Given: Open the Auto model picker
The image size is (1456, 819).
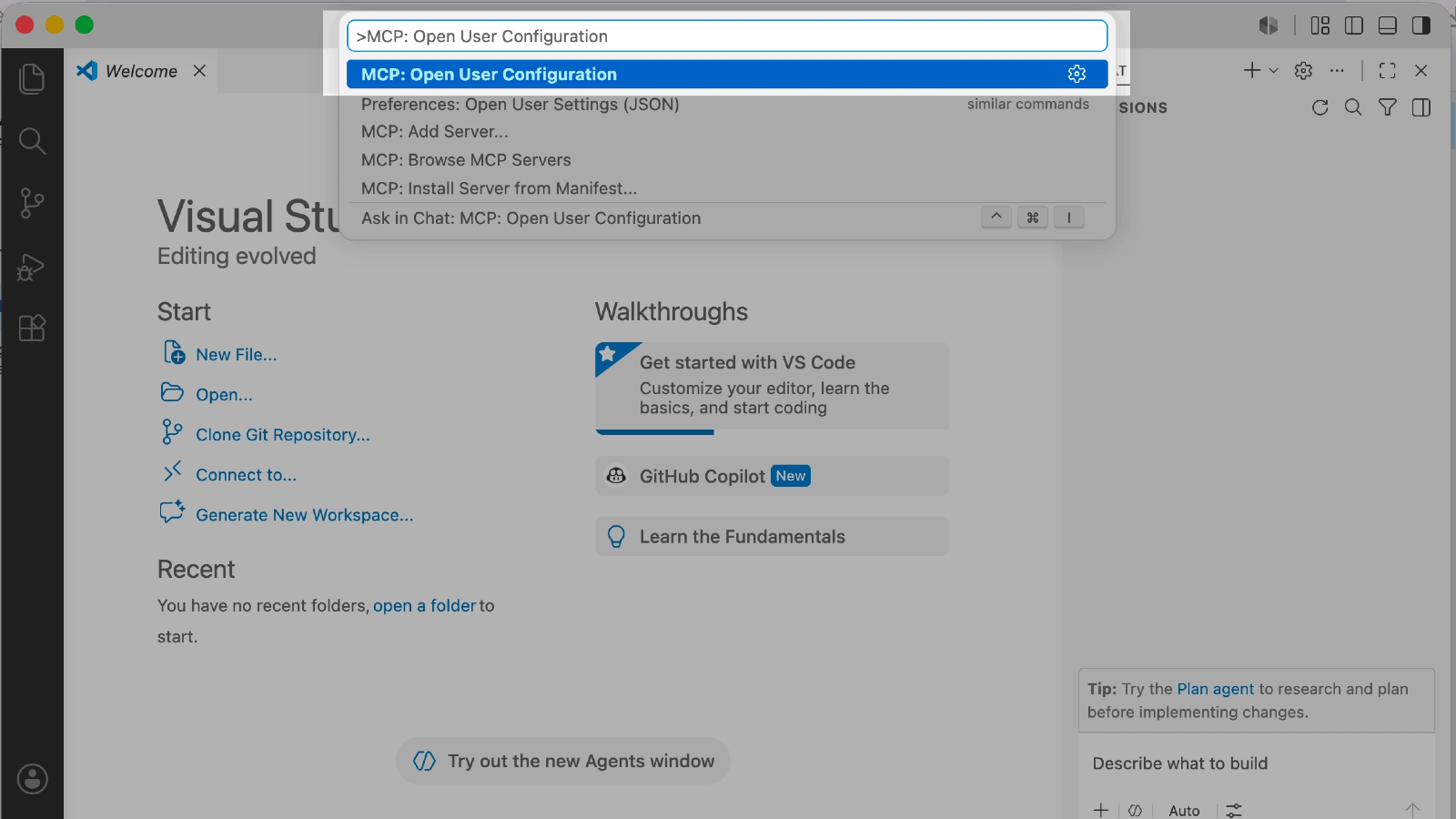Looking at the screenshot, I should (x=1184, y=810).
